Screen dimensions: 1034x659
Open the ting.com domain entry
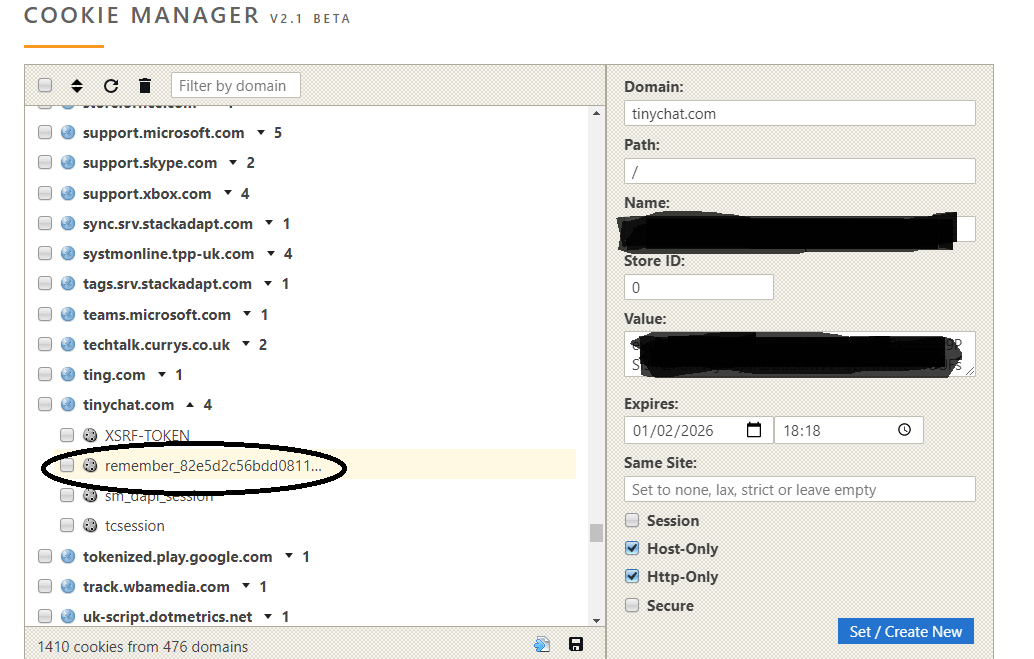pyautogui.click(x=113, y=375)
